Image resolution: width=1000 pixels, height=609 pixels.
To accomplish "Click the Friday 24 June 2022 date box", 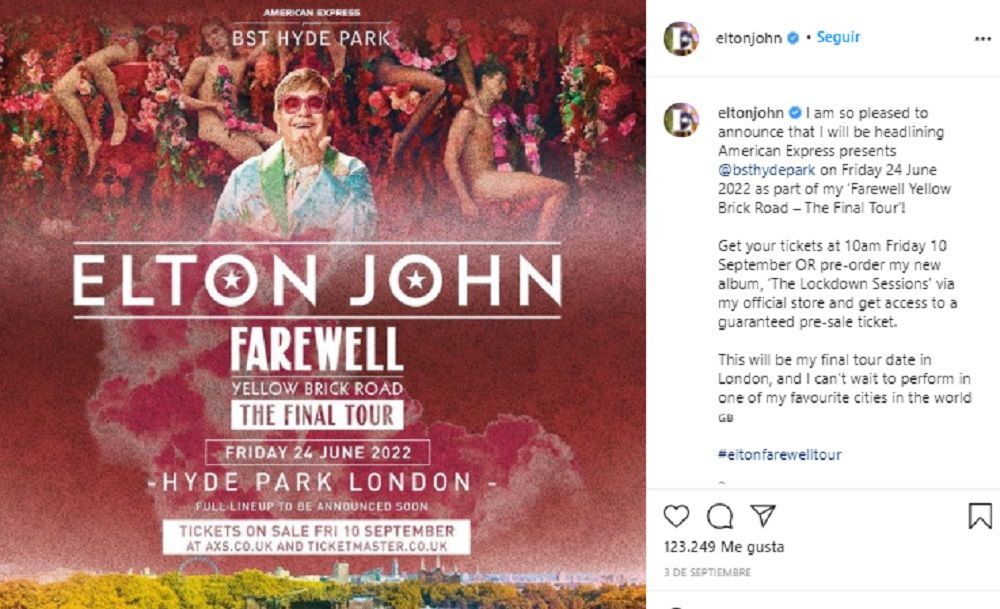I will tap(316, 452).
